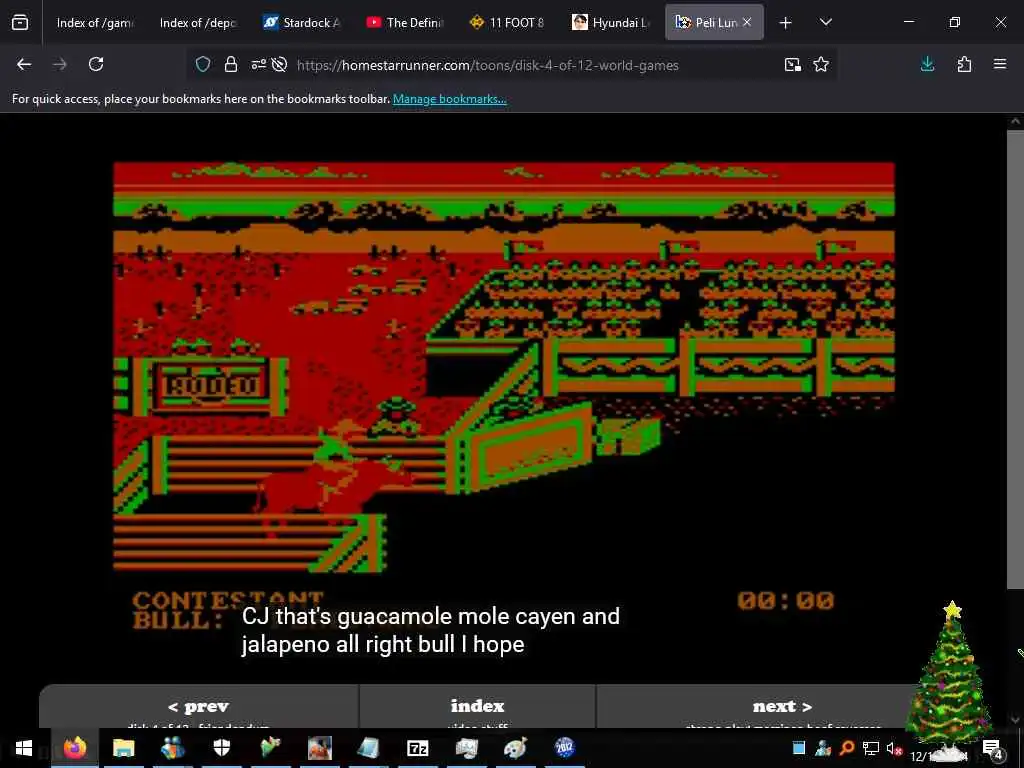The height and width of the screenshot is (768, 1024).
Task: Open the Downloads panel
Action: click(927, 64)
